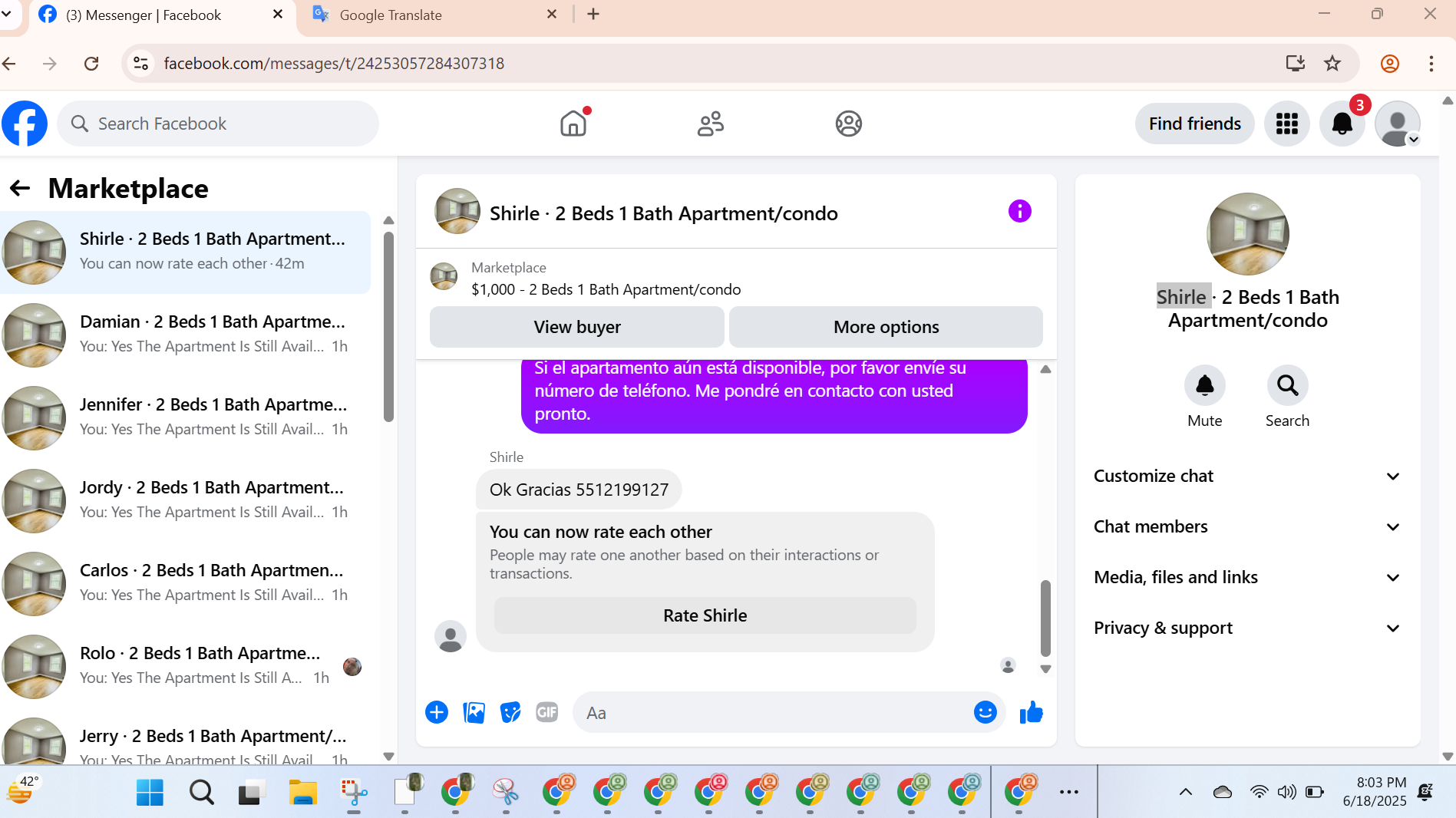Click the Marketplace label link above listing

(509, 268)
